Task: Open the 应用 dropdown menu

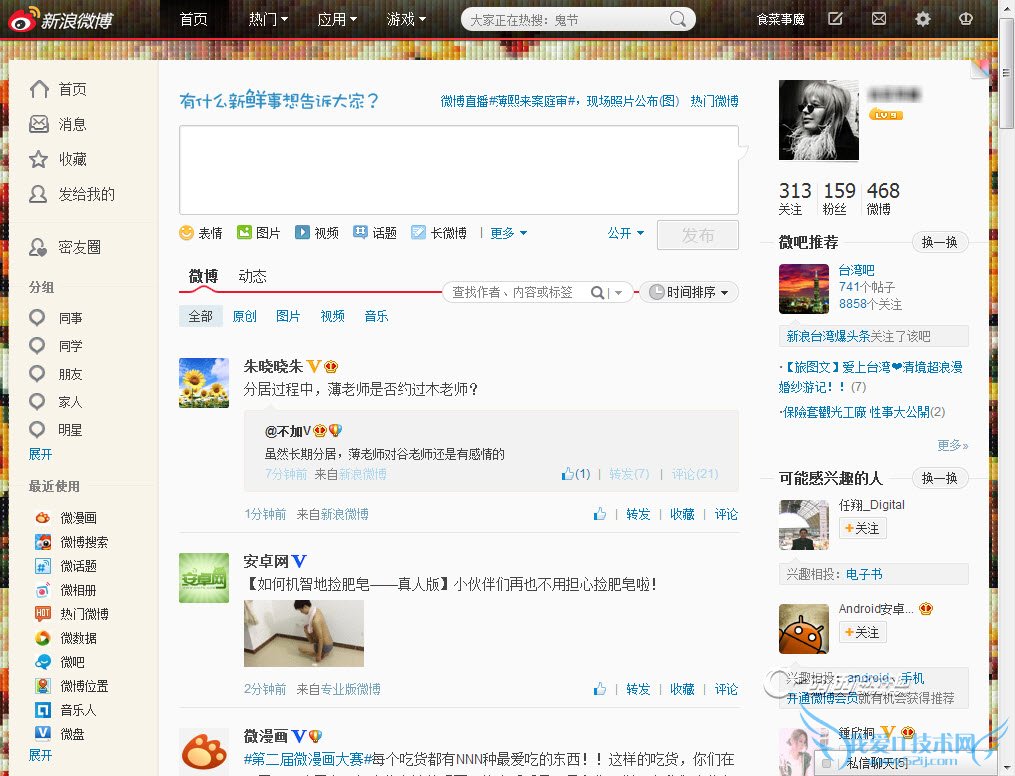Action: pyautogui.click(x=337, y=19)
